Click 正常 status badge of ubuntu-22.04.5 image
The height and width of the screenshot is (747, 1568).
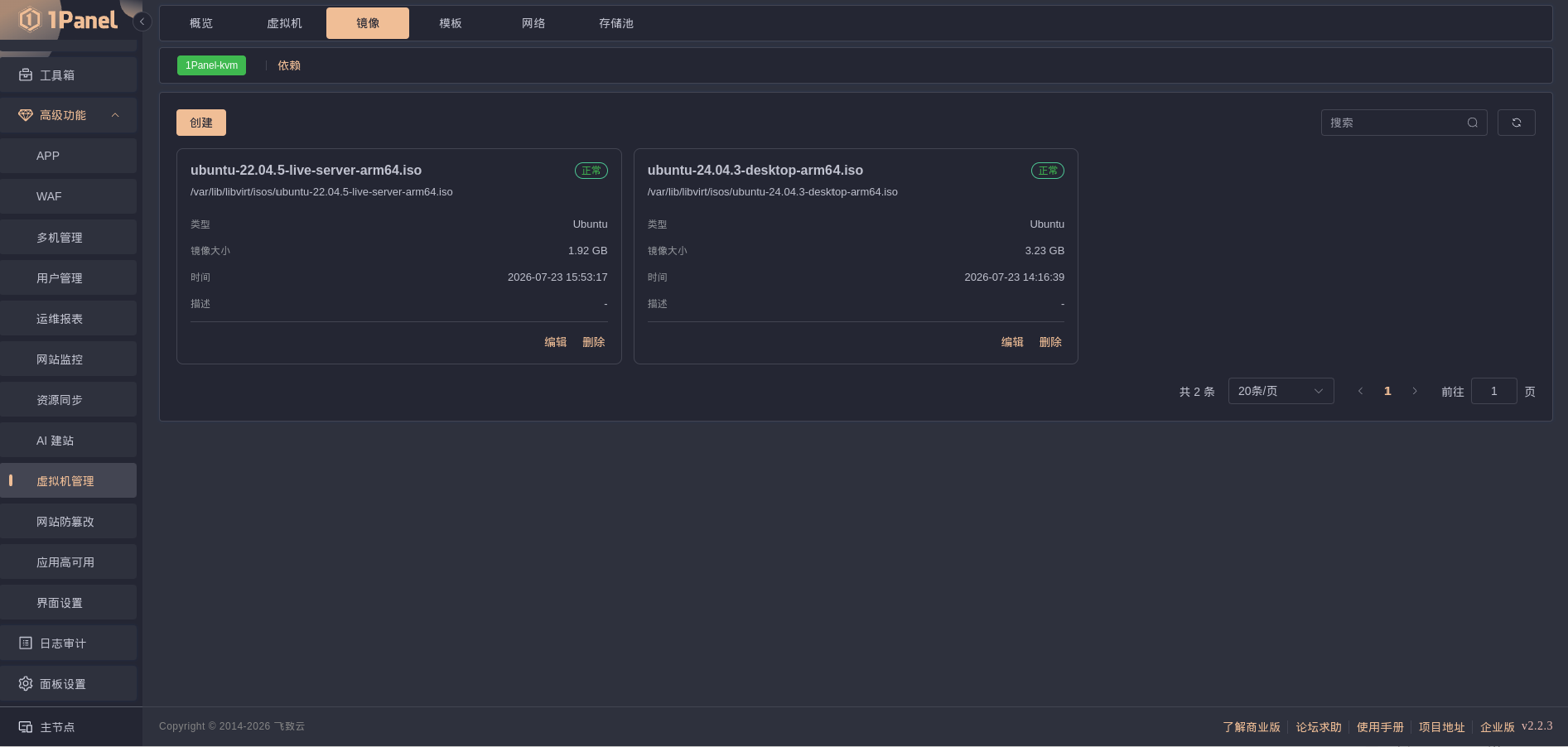click(591, 171)
